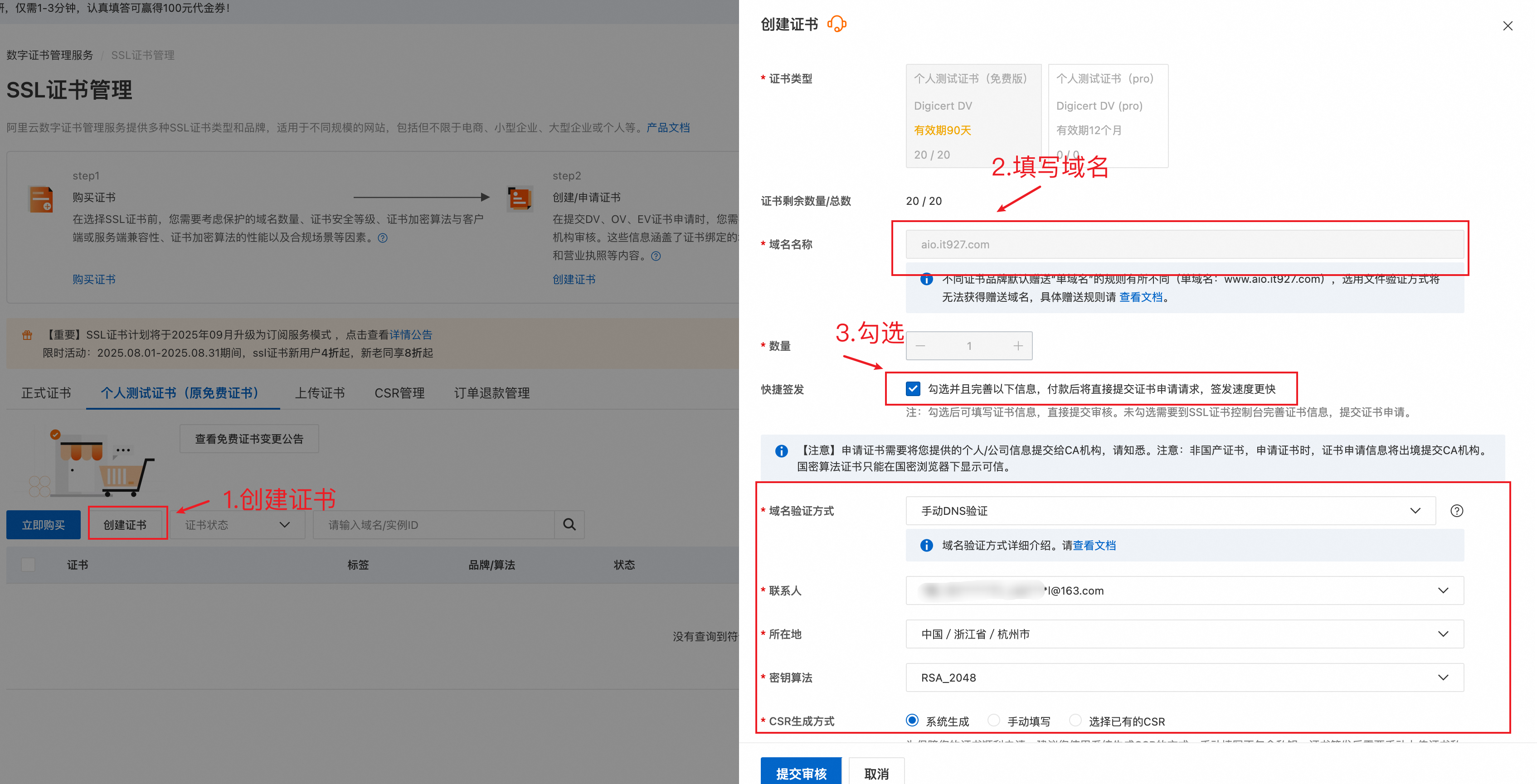Image resolution: width=1537 pixels, height=784 pixels.
Task: Switch to 订单退款管理 tab
Action: pos(491,393)
